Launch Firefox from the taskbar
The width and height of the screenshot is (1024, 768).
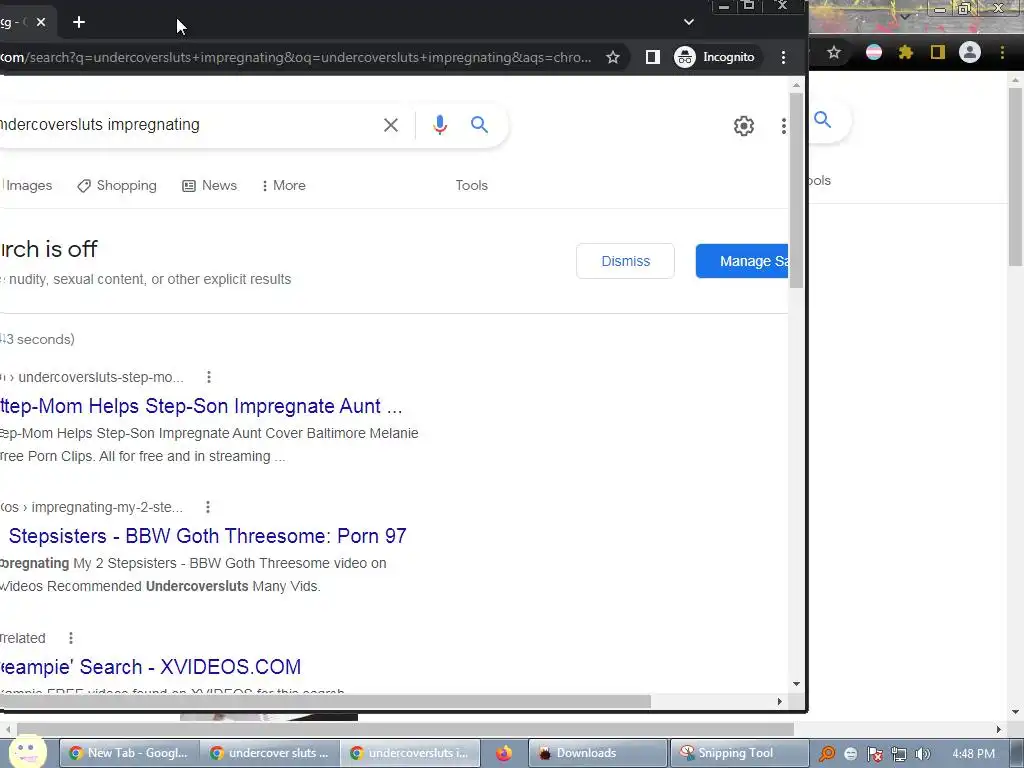[504, 754]
